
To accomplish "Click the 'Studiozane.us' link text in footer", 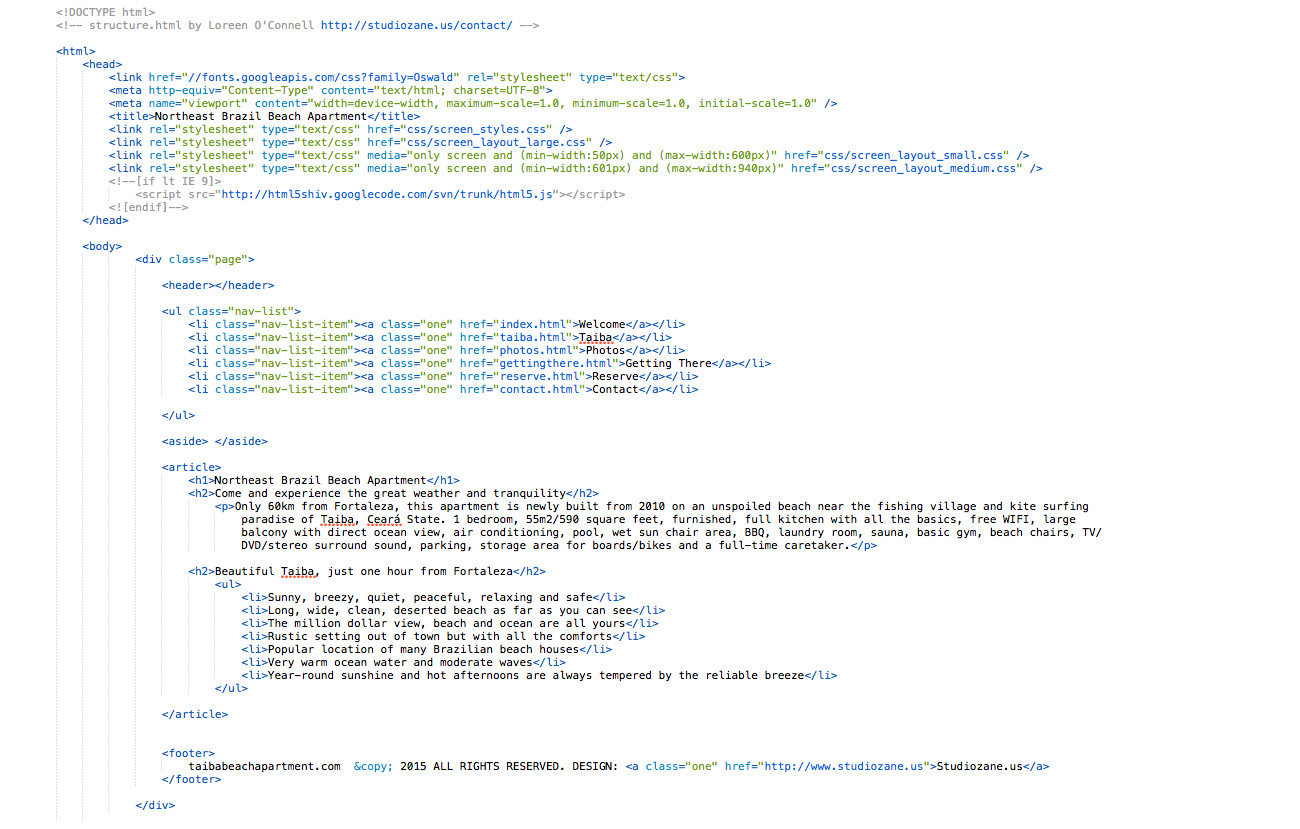I will pyautogui.click(x=979, y=766).
